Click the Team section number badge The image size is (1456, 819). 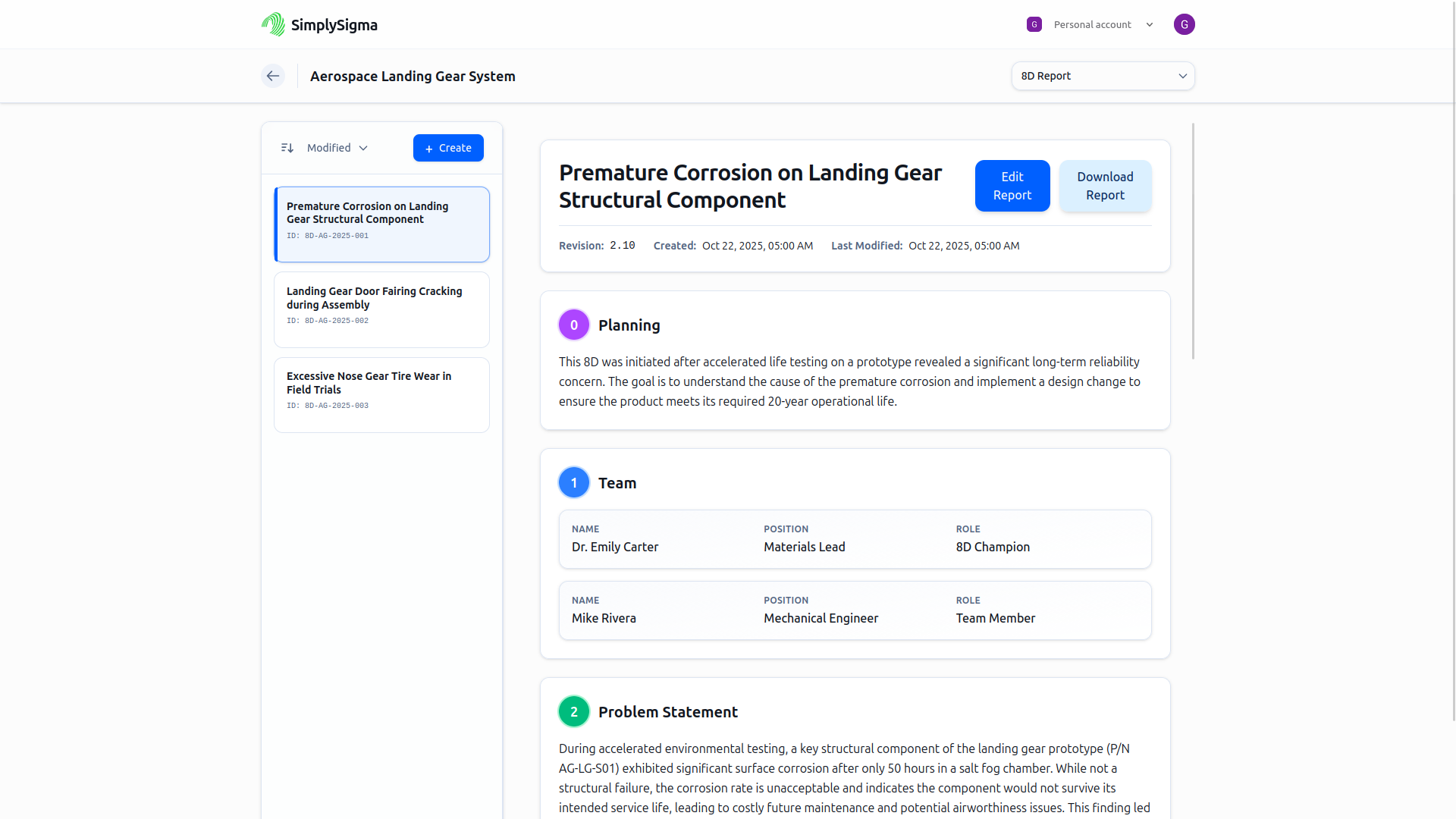coord(574,482)
